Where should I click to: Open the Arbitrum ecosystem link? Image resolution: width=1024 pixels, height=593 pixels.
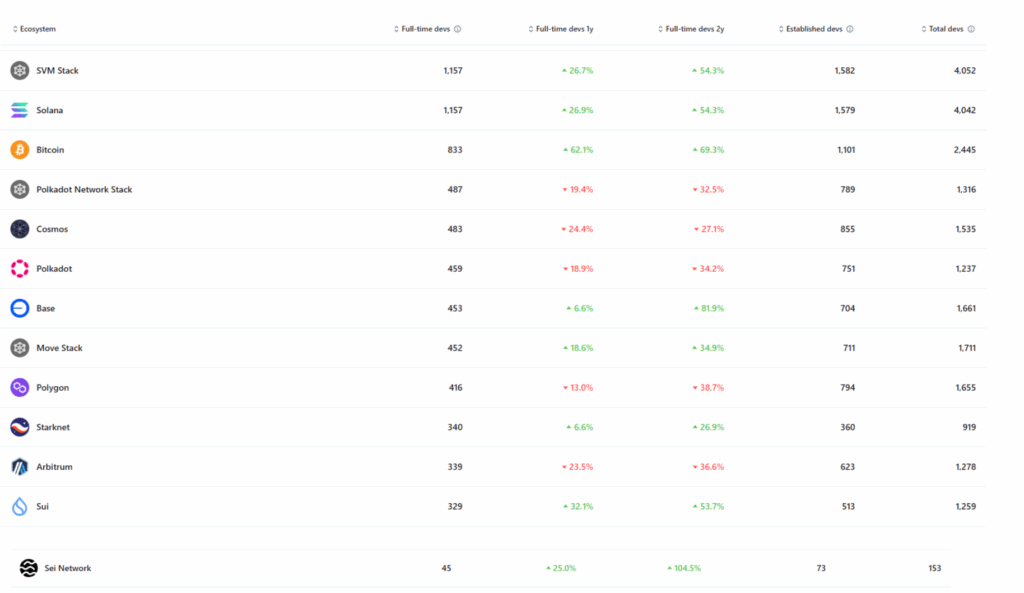point(53,466)
